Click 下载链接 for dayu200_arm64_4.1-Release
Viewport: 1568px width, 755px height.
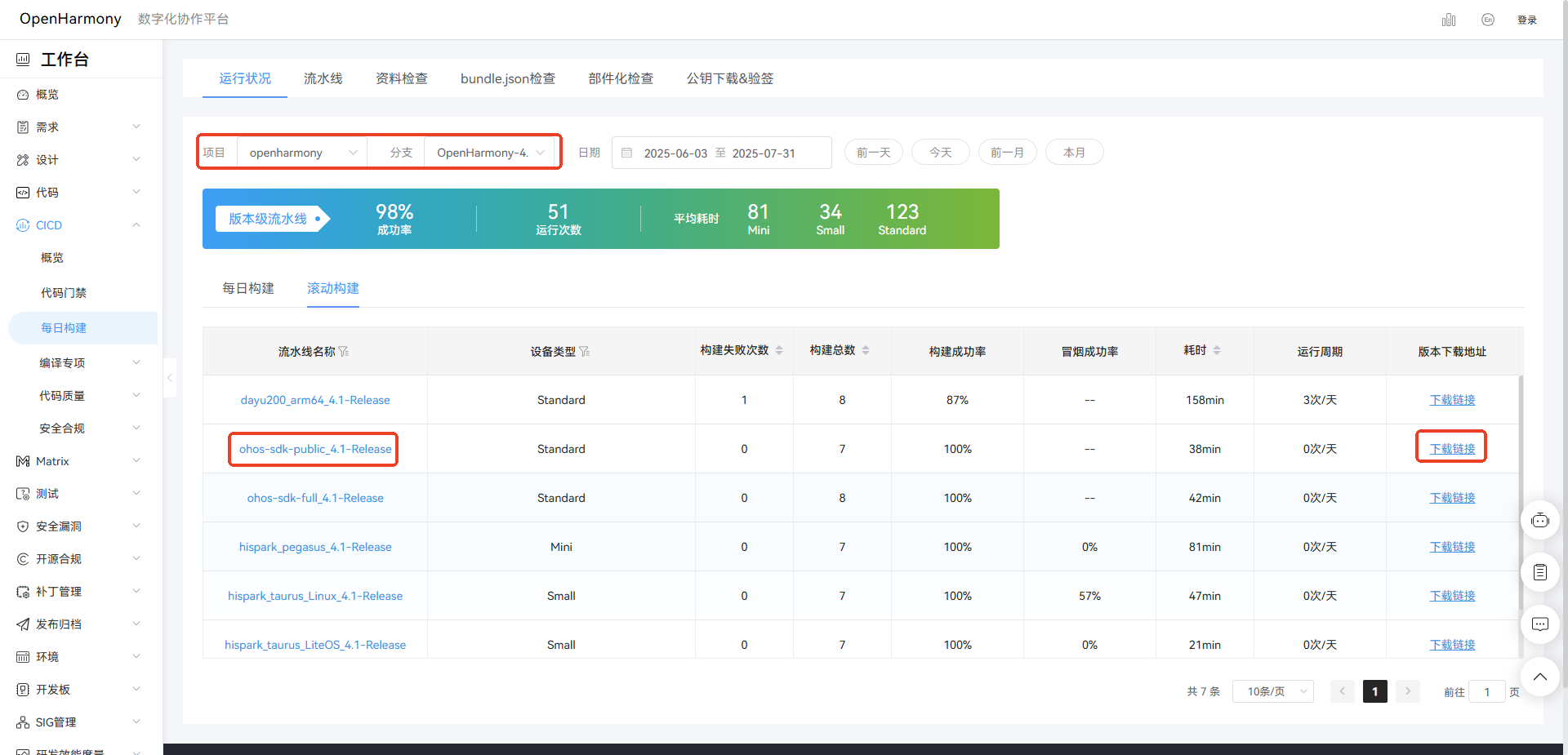click(x=1452, y=400)
